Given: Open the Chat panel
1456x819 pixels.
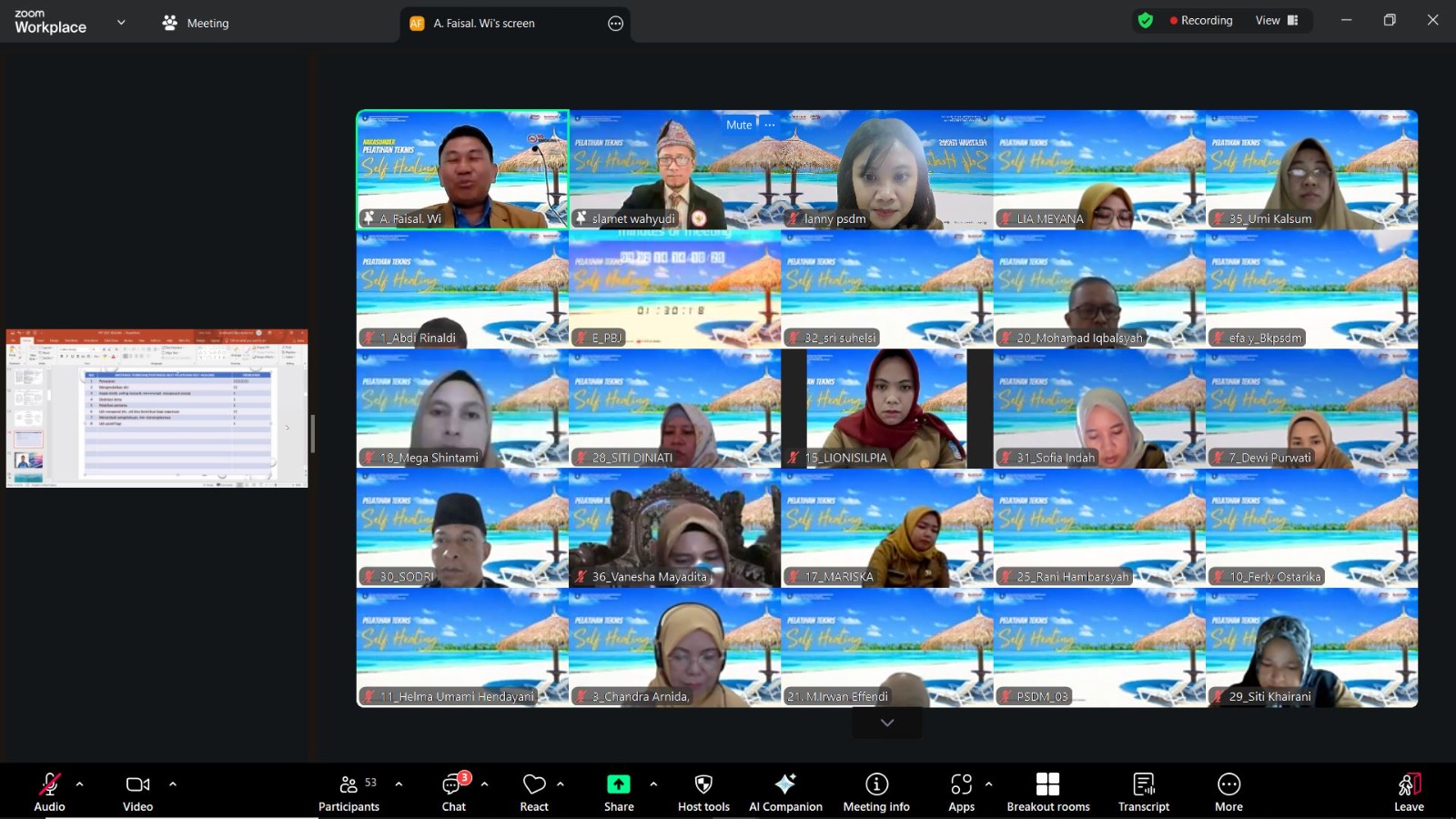Looking at the screenshot, I should pyautogui.click(x=453, y=792).
